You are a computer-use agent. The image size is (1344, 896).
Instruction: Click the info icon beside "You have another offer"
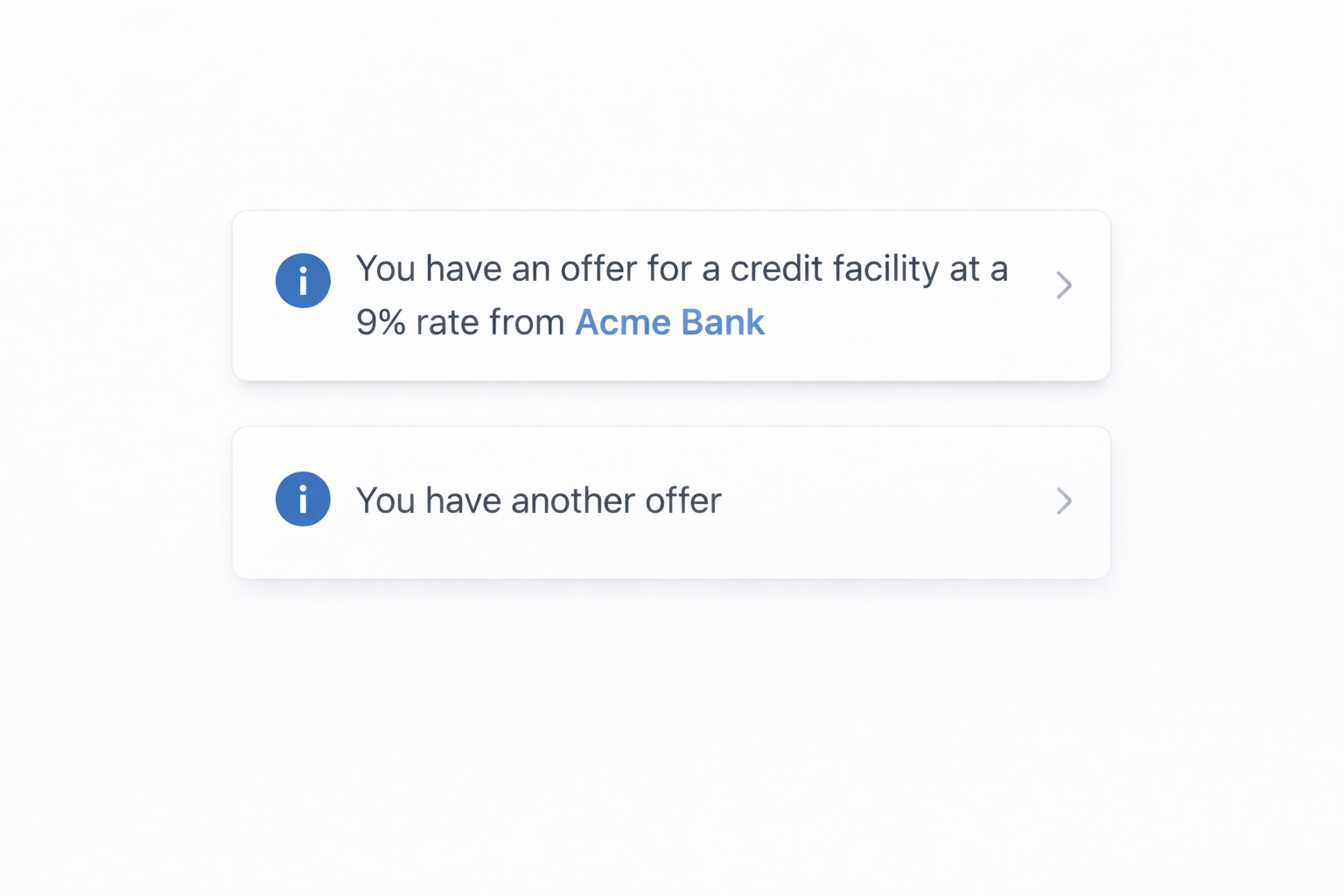click(x=303, y=499)
